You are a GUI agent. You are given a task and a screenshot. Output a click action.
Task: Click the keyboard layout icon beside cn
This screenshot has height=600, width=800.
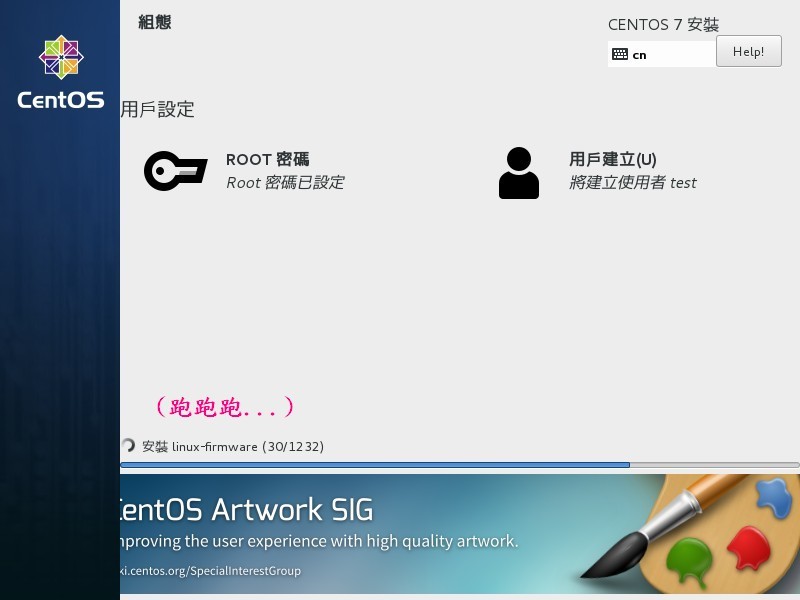click(619, 54)
